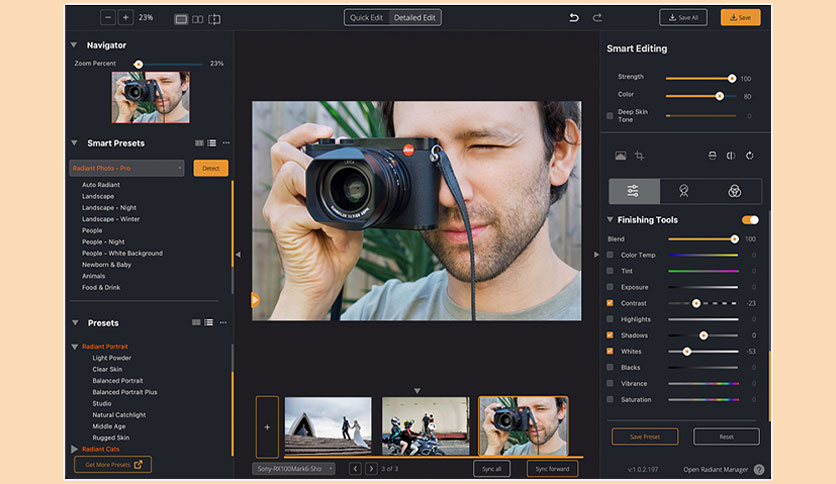
Task: Click the zoom in plus button
Action: 126,18
